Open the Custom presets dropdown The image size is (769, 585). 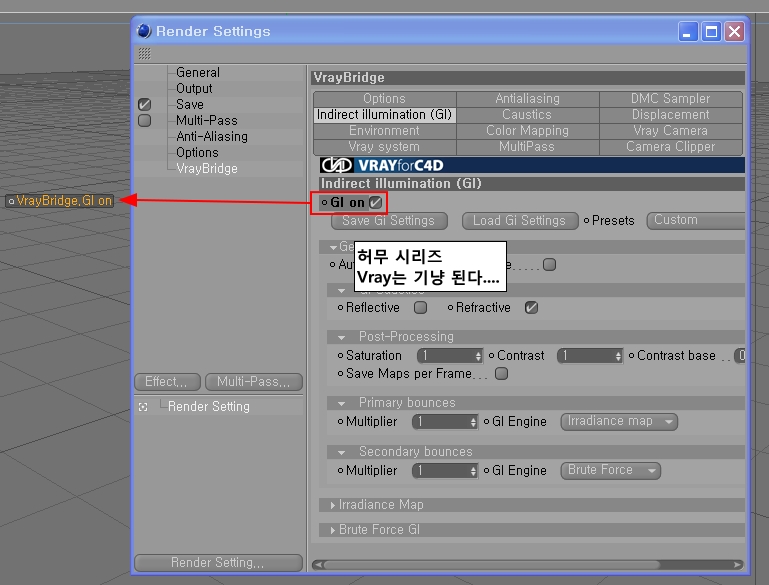(x=695, y=220)
